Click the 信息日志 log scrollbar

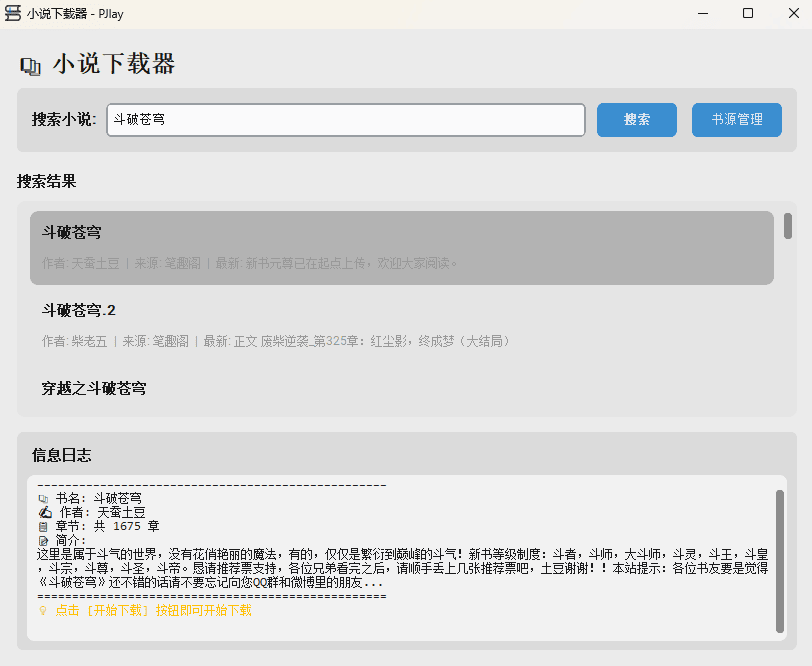click(780, 561)
